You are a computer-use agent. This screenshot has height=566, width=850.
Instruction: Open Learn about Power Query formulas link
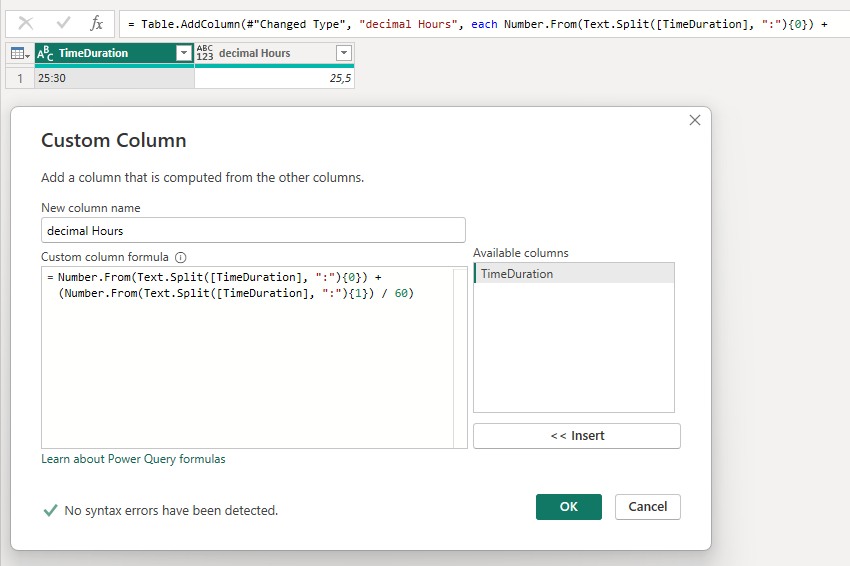coord(133,459)
